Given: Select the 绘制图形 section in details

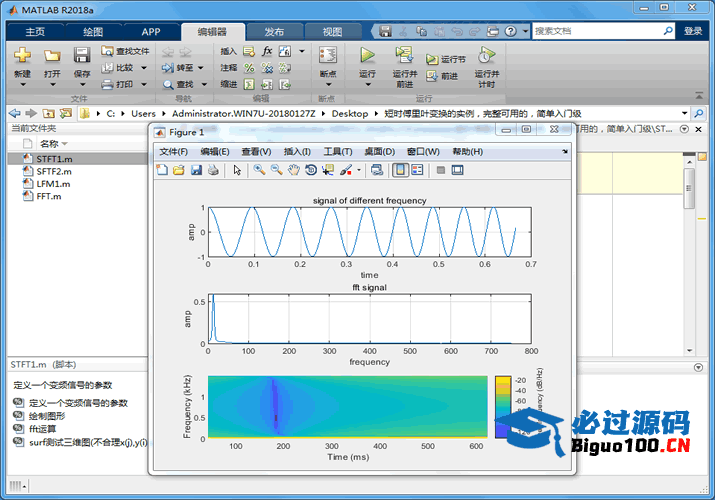Looking at the screenshot, I should (x=47, y=416).
